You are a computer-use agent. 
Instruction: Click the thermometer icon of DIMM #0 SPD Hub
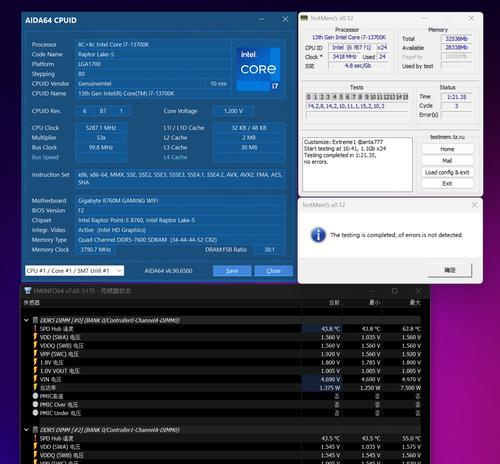(35, 329)
